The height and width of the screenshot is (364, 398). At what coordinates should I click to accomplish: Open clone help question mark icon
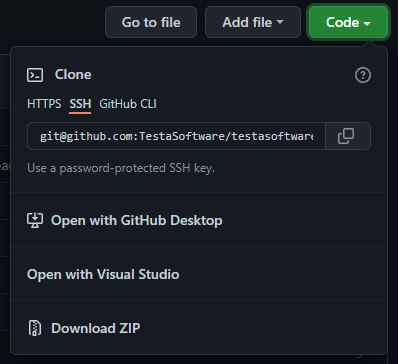pos(363,75)
